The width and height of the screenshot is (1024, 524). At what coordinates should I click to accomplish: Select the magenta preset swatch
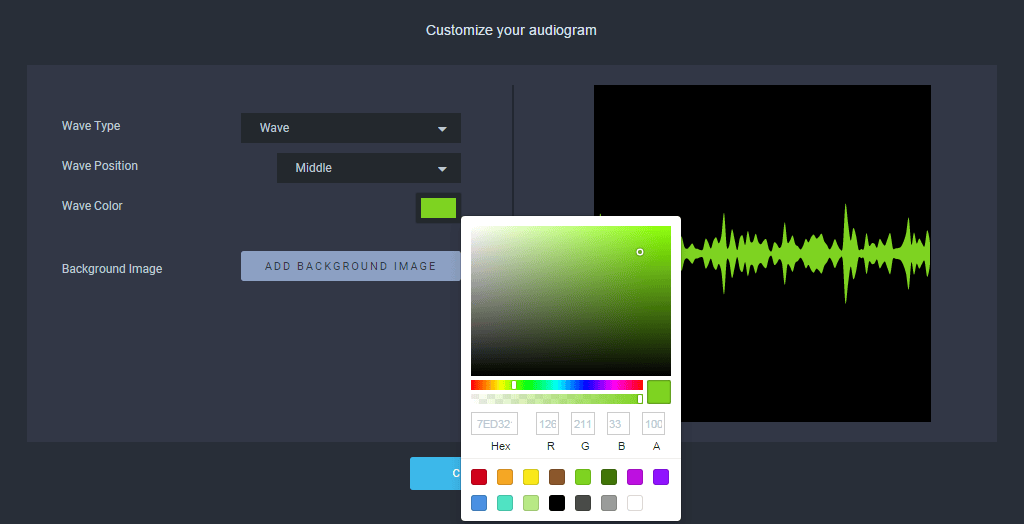click(x=635, y=477)
